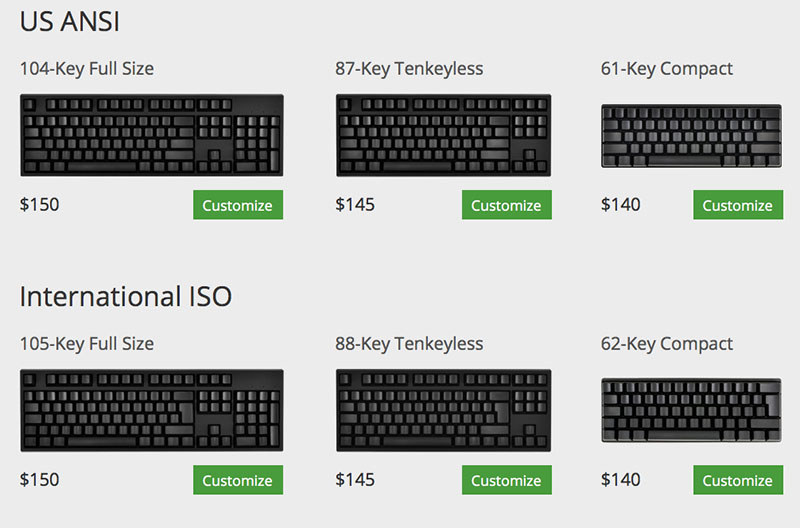800x528 pixels.
Task: Open the "88-Key Tenkeyless" product title
Action: tap(409, 344)
